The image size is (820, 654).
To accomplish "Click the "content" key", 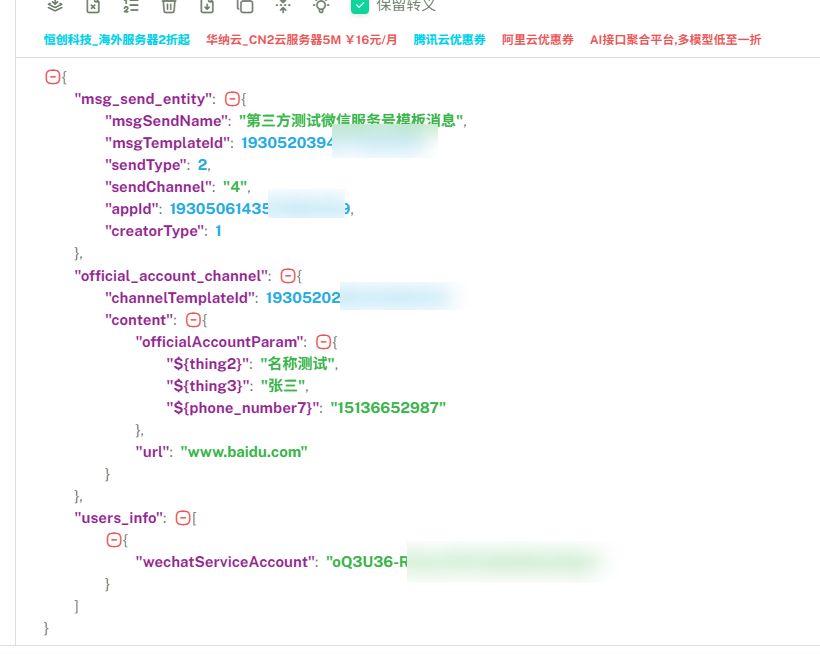I will coord(139,320).
